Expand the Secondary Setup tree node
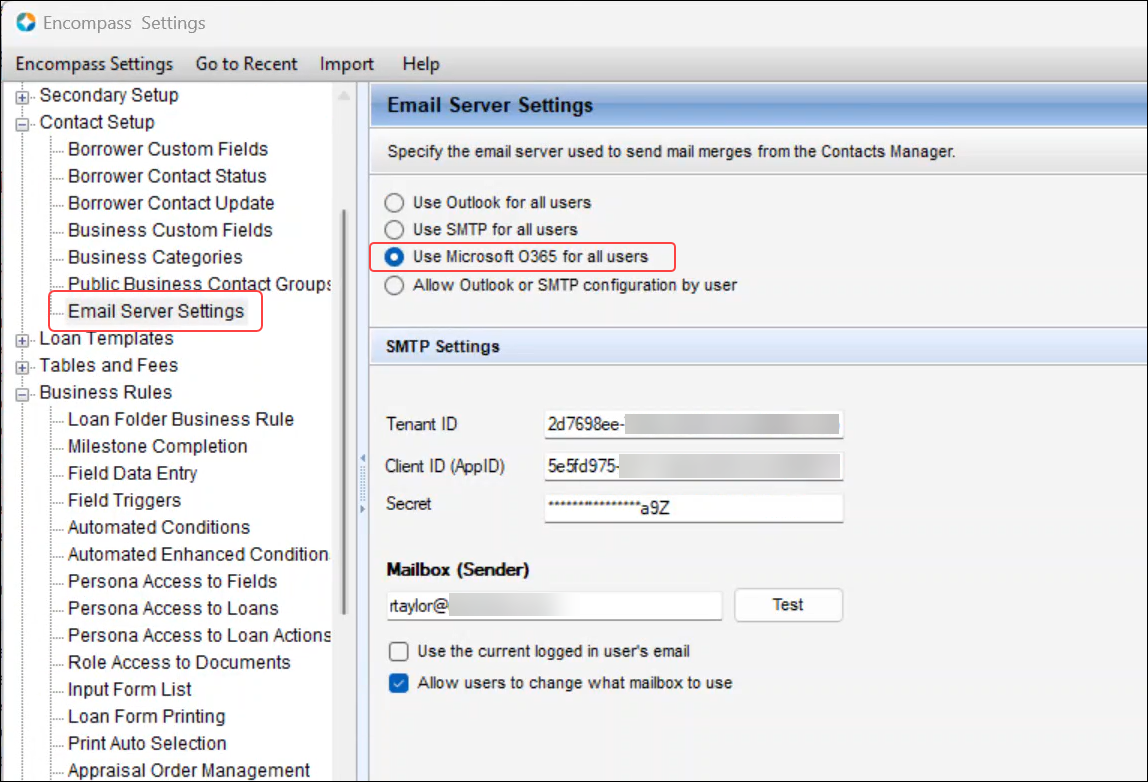The height and width of the screenshot is (782, 1148). tap(23, 96)
